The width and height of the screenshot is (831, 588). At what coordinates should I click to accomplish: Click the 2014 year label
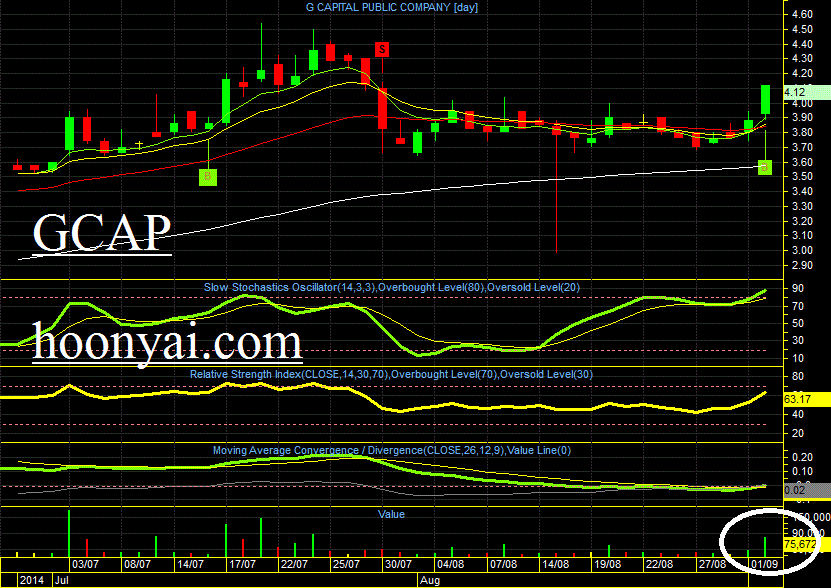click(x=31, y=580)
